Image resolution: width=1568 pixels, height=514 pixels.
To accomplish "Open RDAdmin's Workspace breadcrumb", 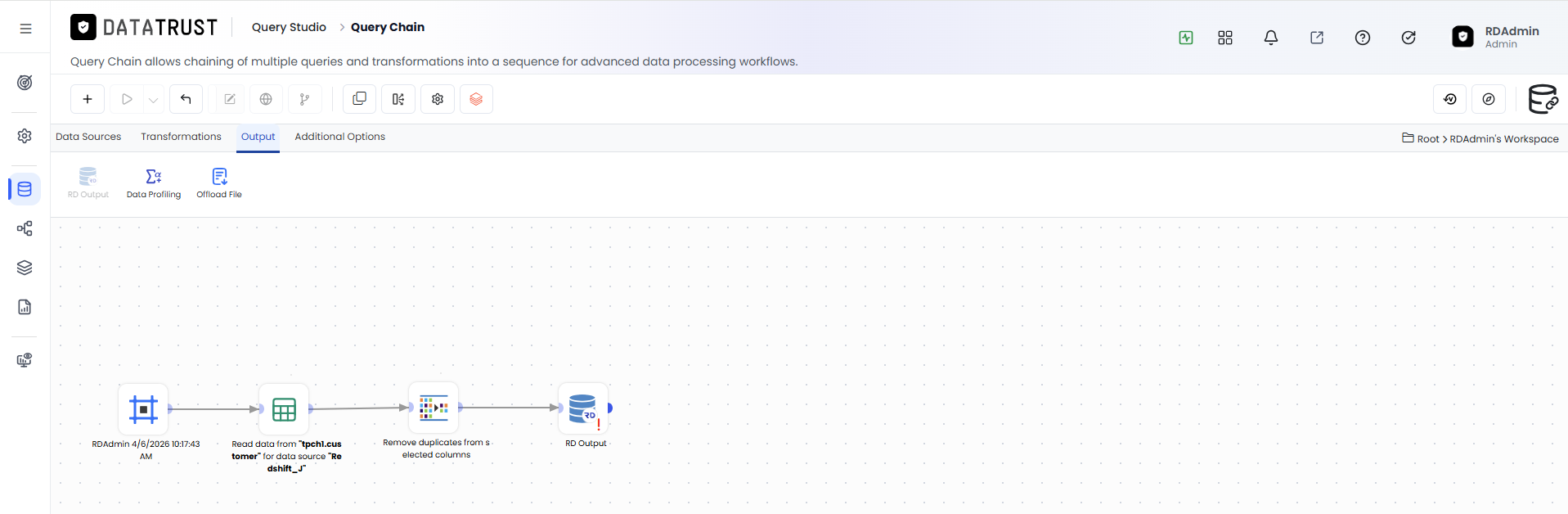I will pos(1504,139).
